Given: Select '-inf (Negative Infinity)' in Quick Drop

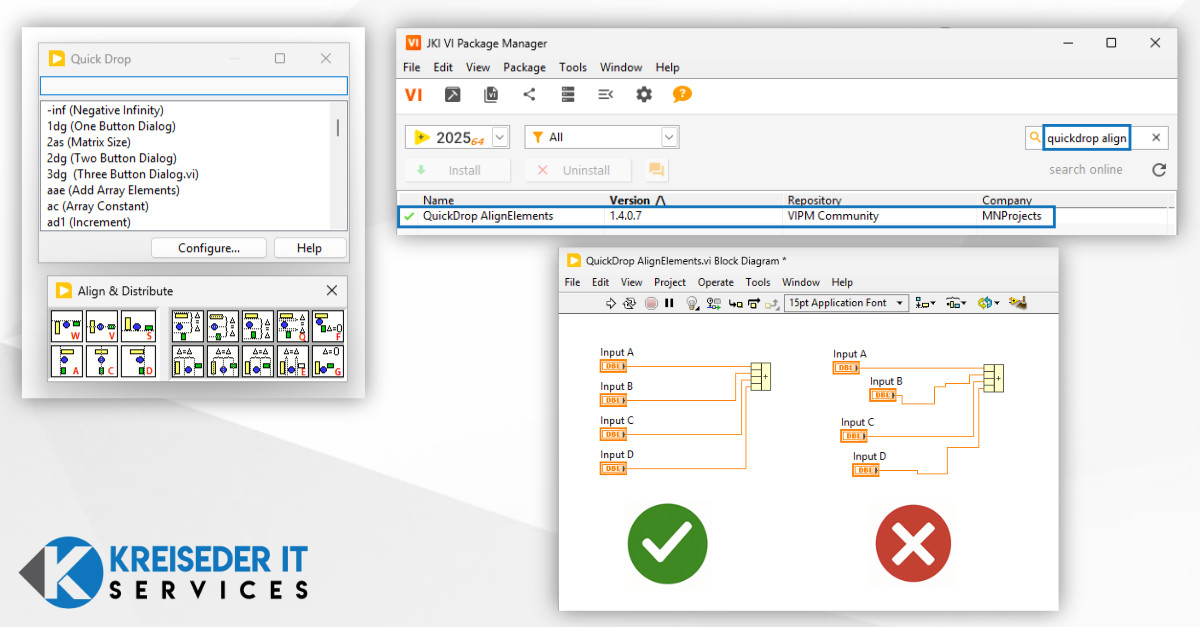Looking at the screenshot, I should [x=105, y=110].
